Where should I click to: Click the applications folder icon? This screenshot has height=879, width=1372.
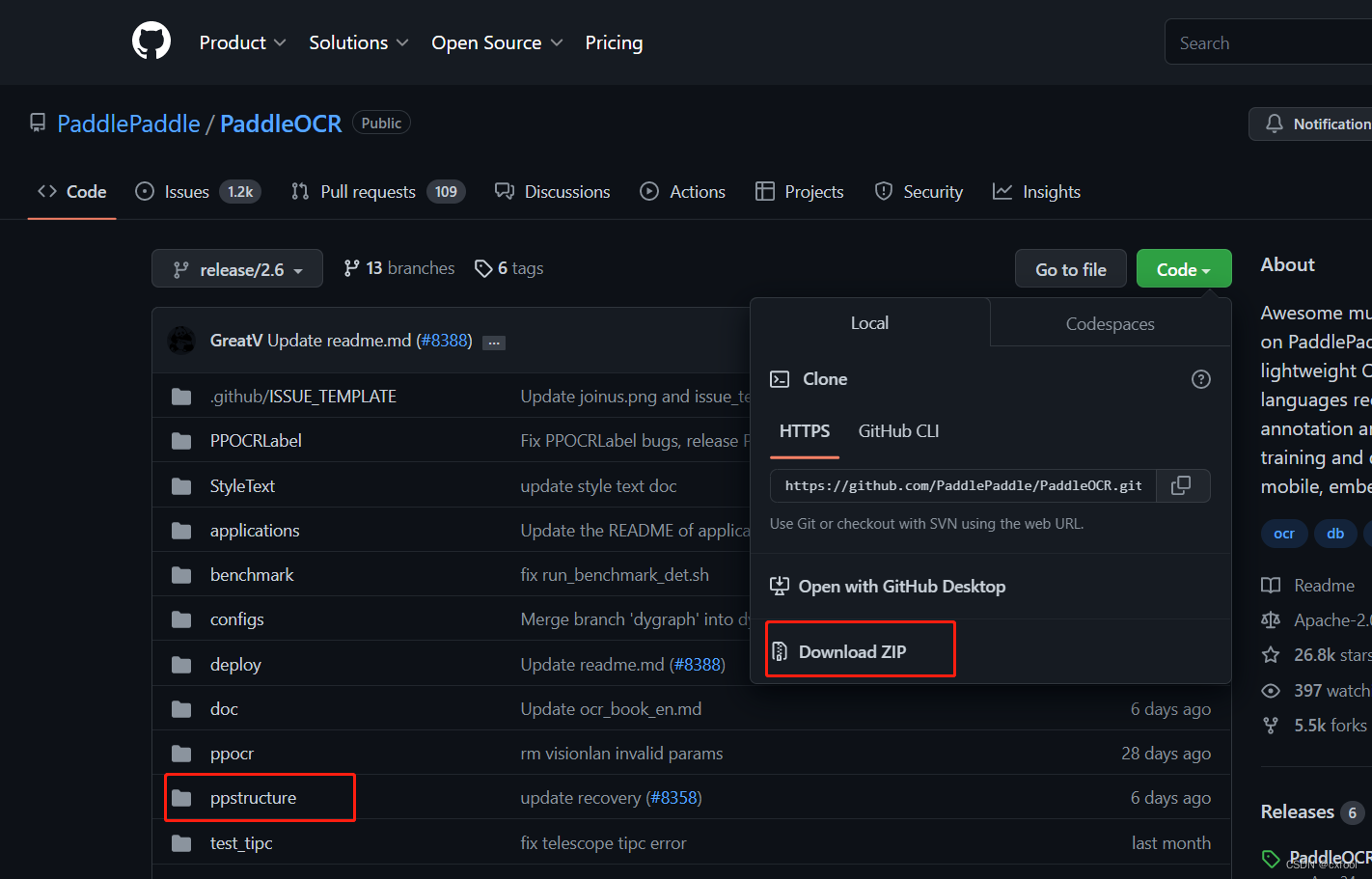[x=181, y=531]
